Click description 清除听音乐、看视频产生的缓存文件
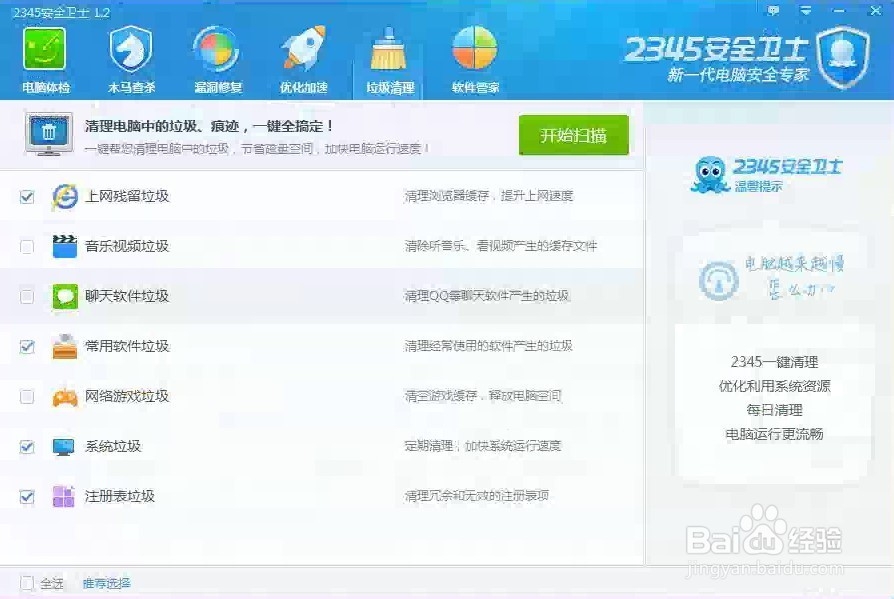The width and height of the screenshot is (894, 599). tap(501, 246)
